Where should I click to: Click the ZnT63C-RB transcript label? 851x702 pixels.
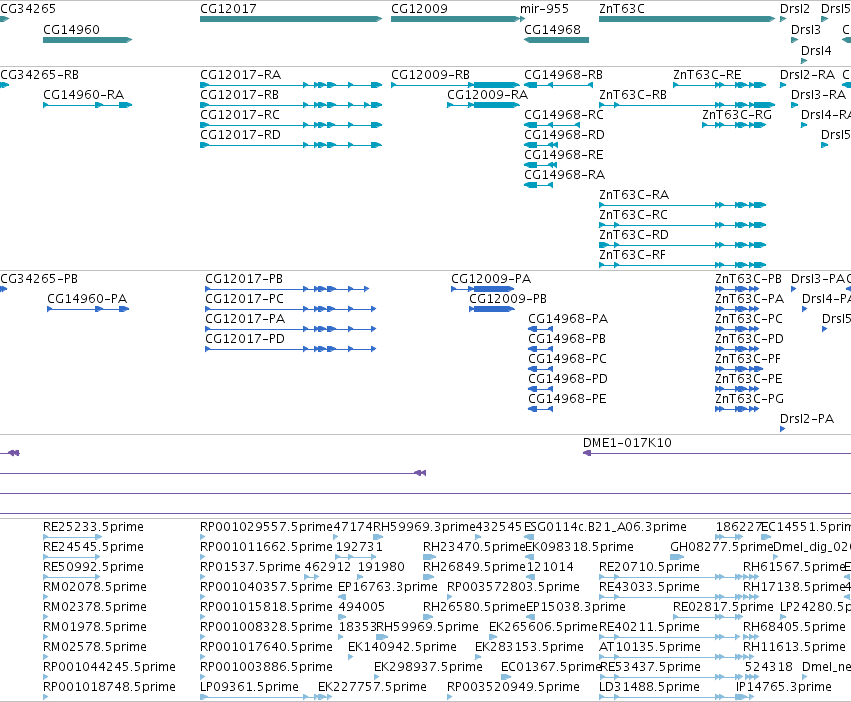pyautogui.click(x=633, y=95)
